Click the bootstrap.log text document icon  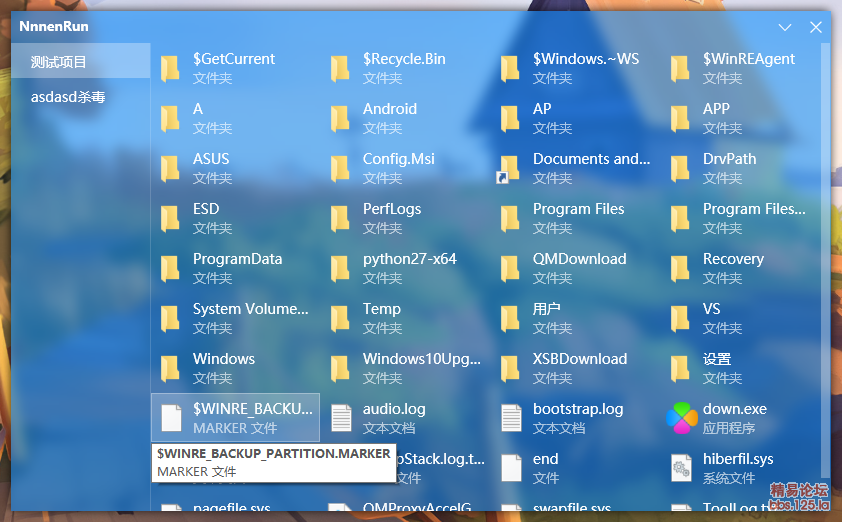(x=511, y=418)
